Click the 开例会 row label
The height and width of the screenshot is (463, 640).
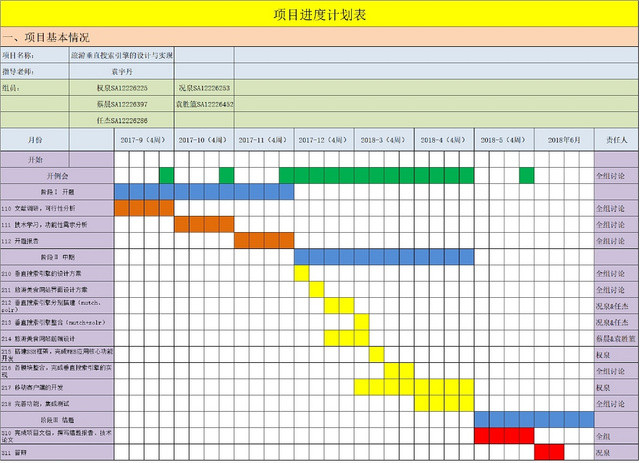click(57, 175)
